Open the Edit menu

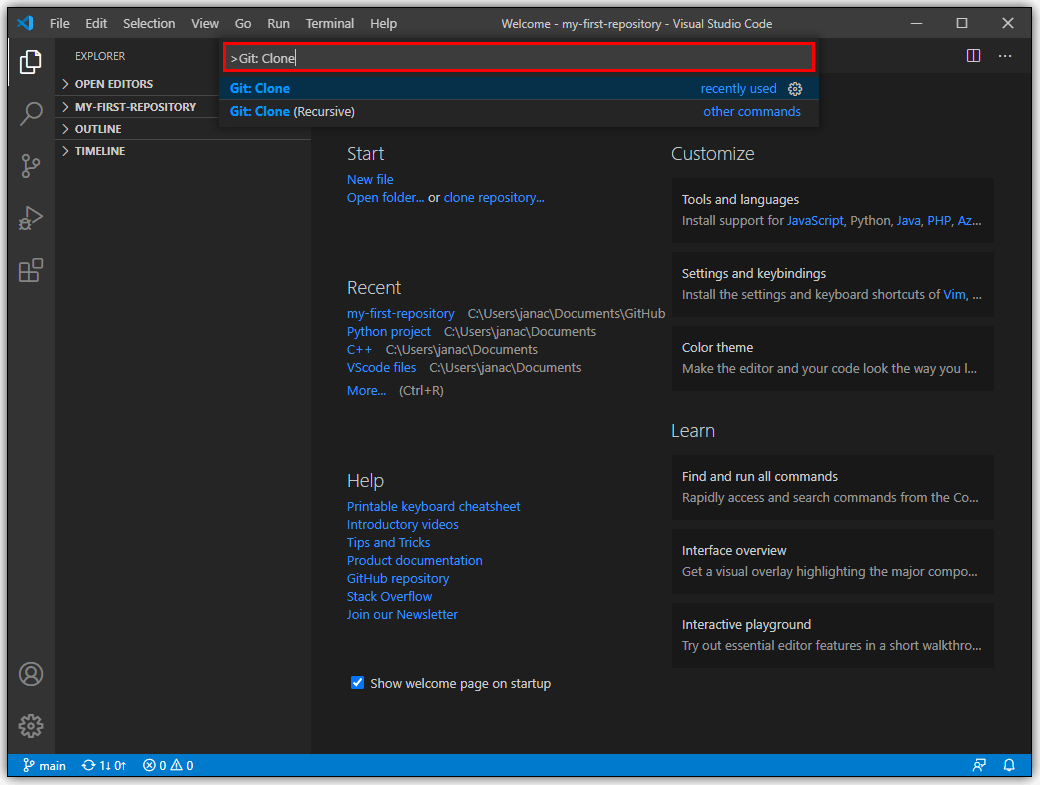96,23
